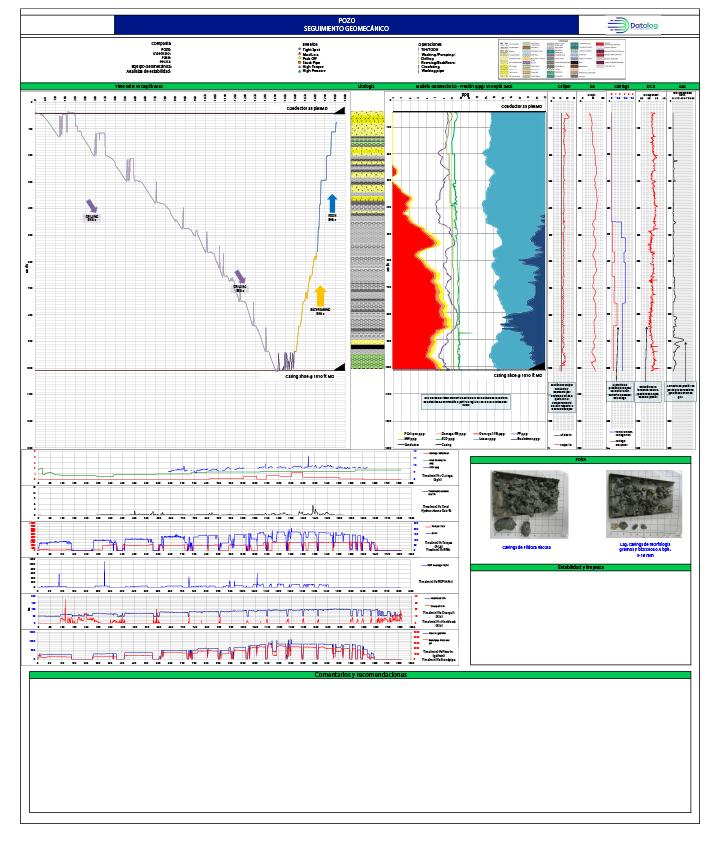Click the annotation box below the geomechanical model
720x850 pixels.
tap(465, 401)
